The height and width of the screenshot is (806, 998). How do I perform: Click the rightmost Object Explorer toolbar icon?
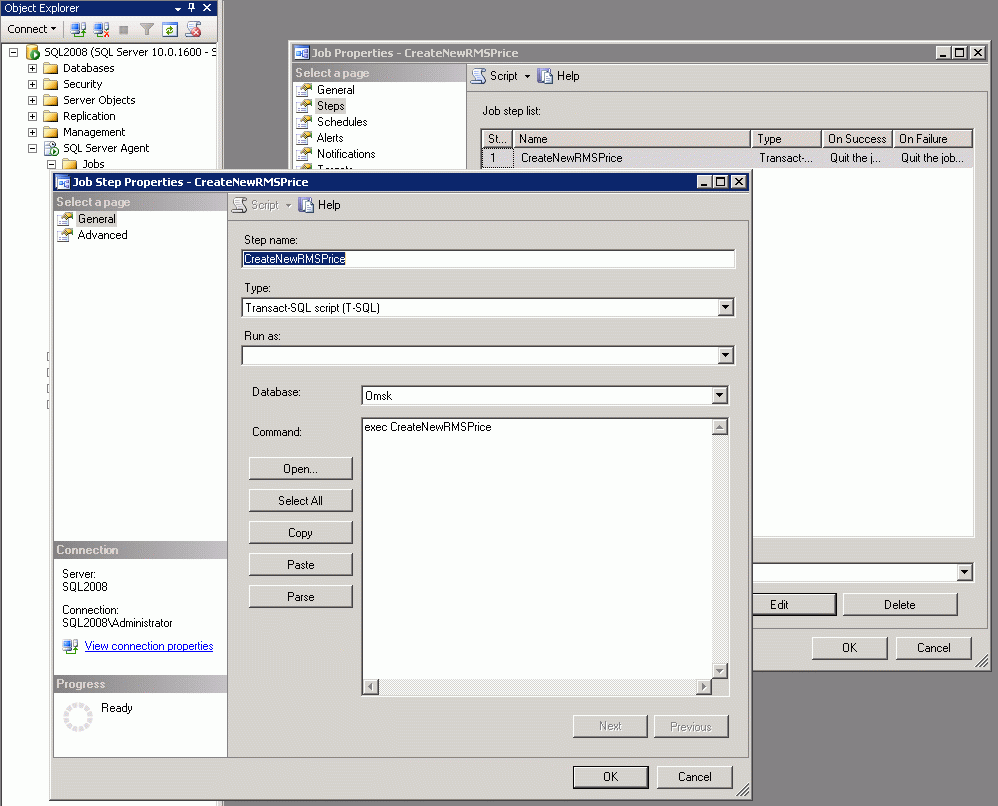193,29
